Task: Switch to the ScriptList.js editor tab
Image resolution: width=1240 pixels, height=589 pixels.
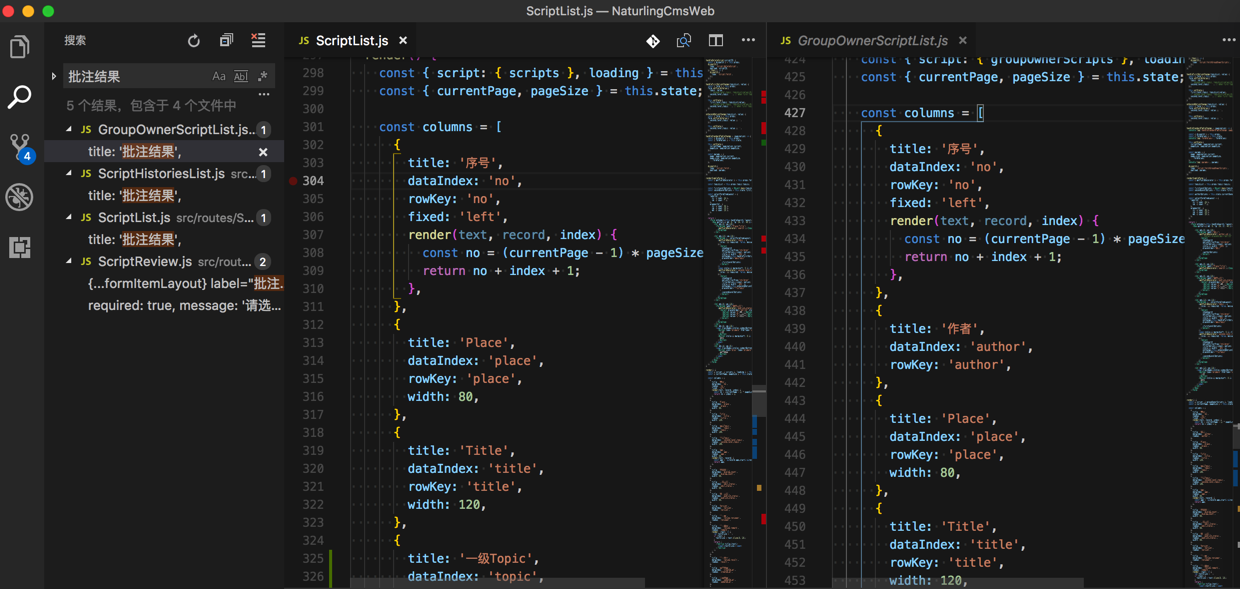Action: pos(351,41)
